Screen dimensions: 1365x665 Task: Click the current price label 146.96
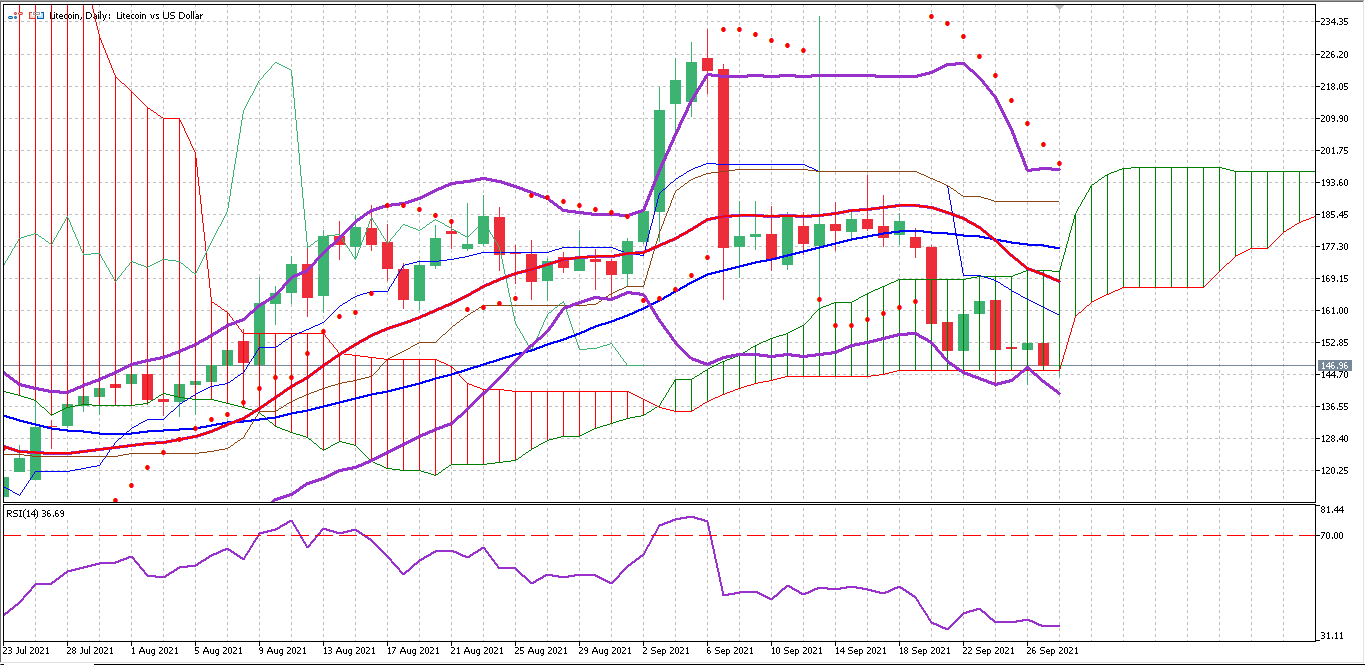pos(1335,366)
